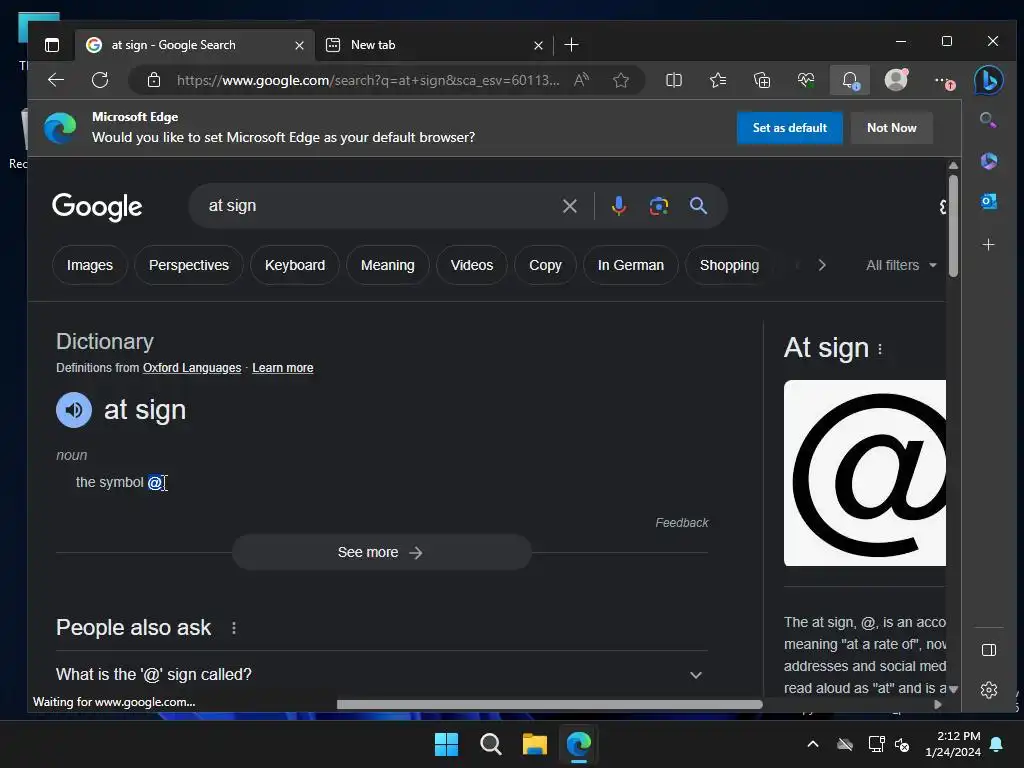The image size is (1024, 768).
Task: Clear the Google search box
Action: tap(569, 206)
